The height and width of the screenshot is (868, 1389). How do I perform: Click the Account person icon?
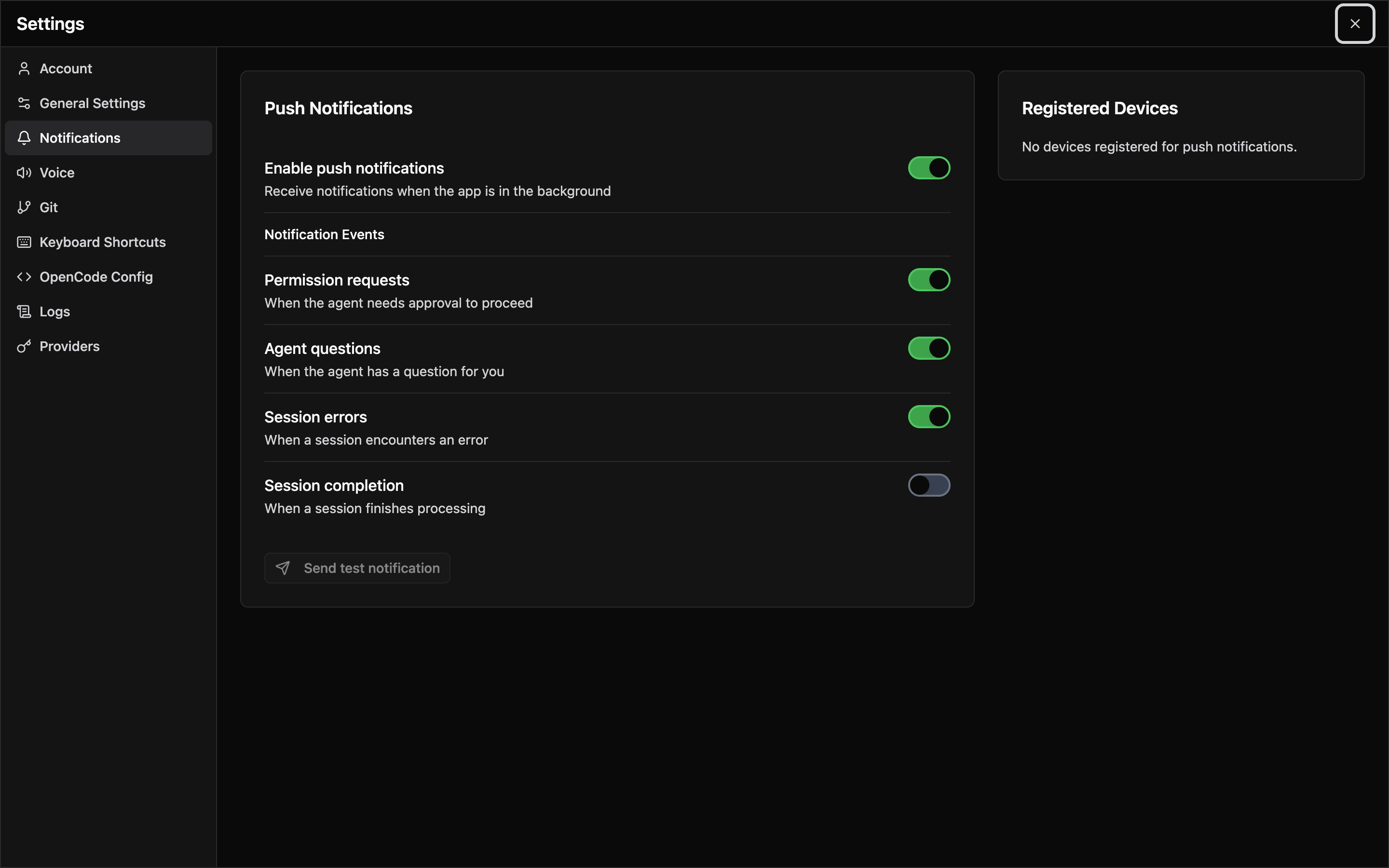click(x=24, y=68)
